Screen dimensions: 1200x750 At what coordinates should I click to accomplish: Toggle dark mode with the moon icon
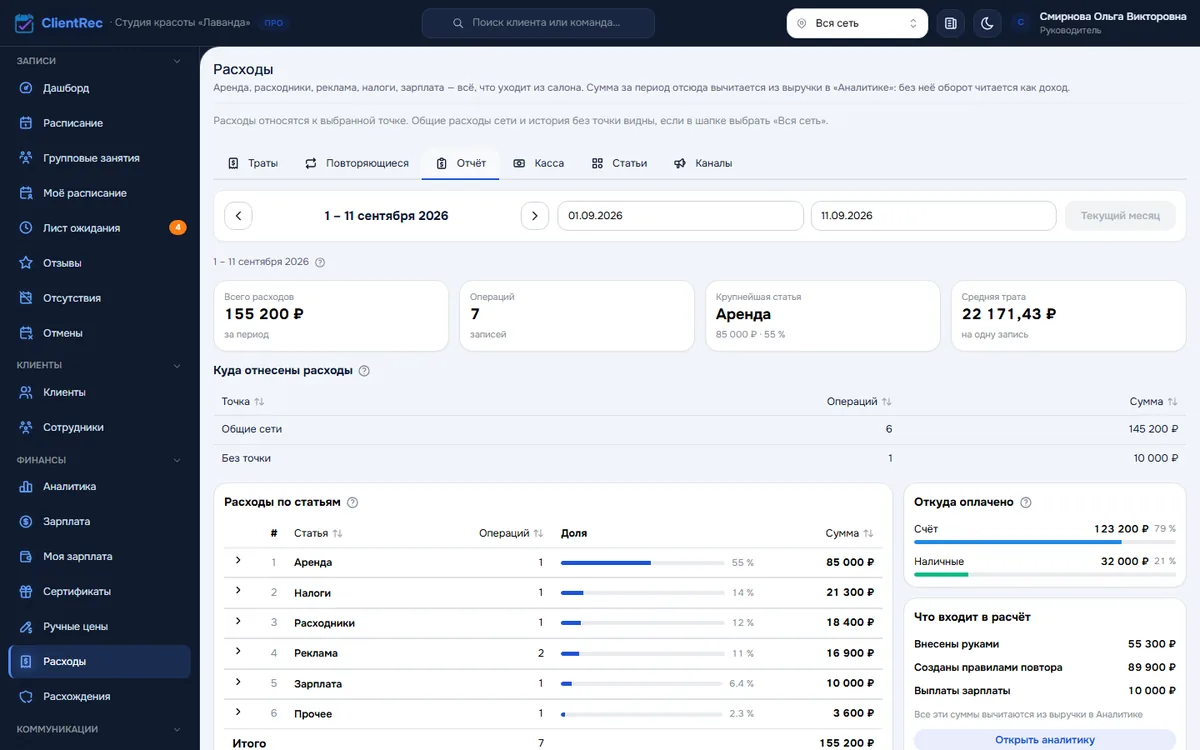point(987,23)
